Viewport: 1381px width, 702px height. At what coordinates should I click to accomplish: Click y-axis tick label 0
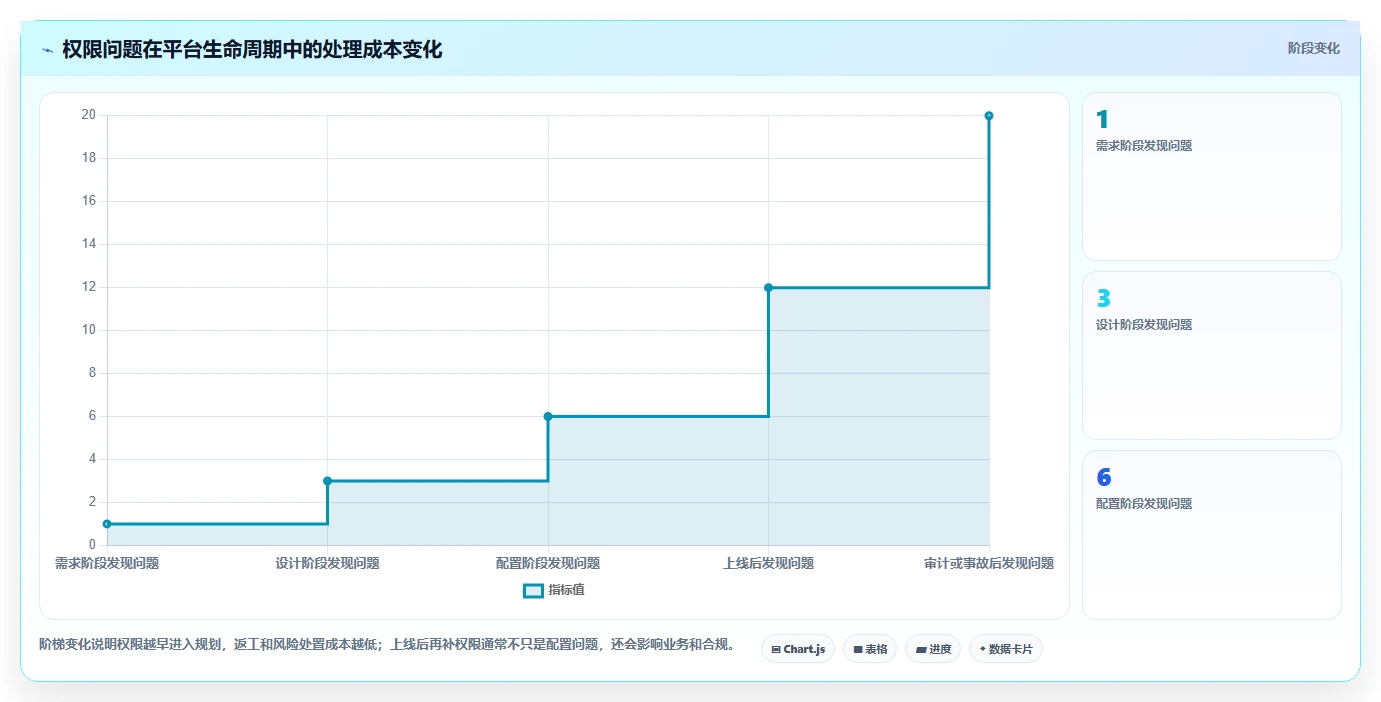pyautogui.click(x=91, y=545)
